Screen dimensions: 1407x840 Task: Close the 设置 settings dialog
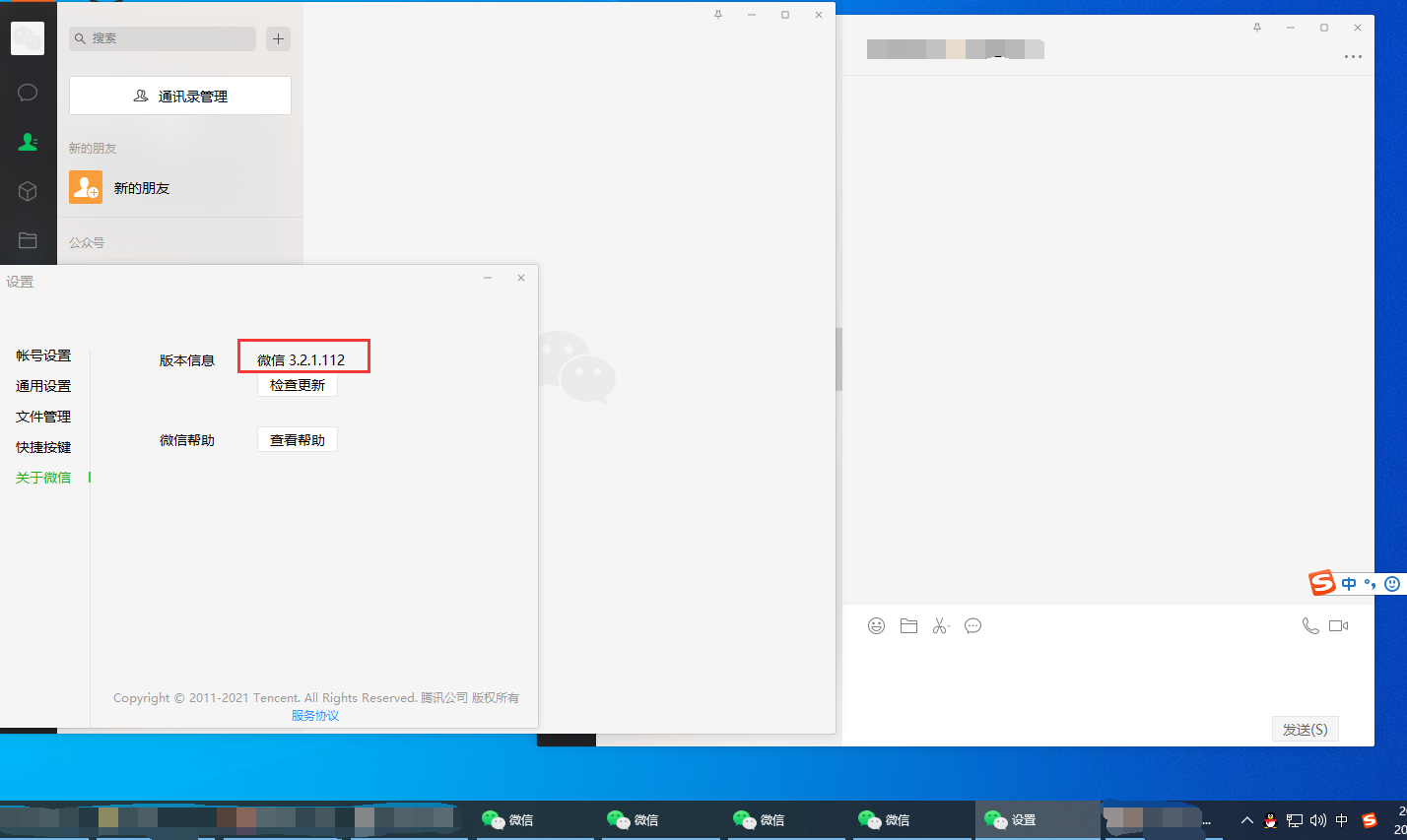pyautogui.click(x=521, y=278)
